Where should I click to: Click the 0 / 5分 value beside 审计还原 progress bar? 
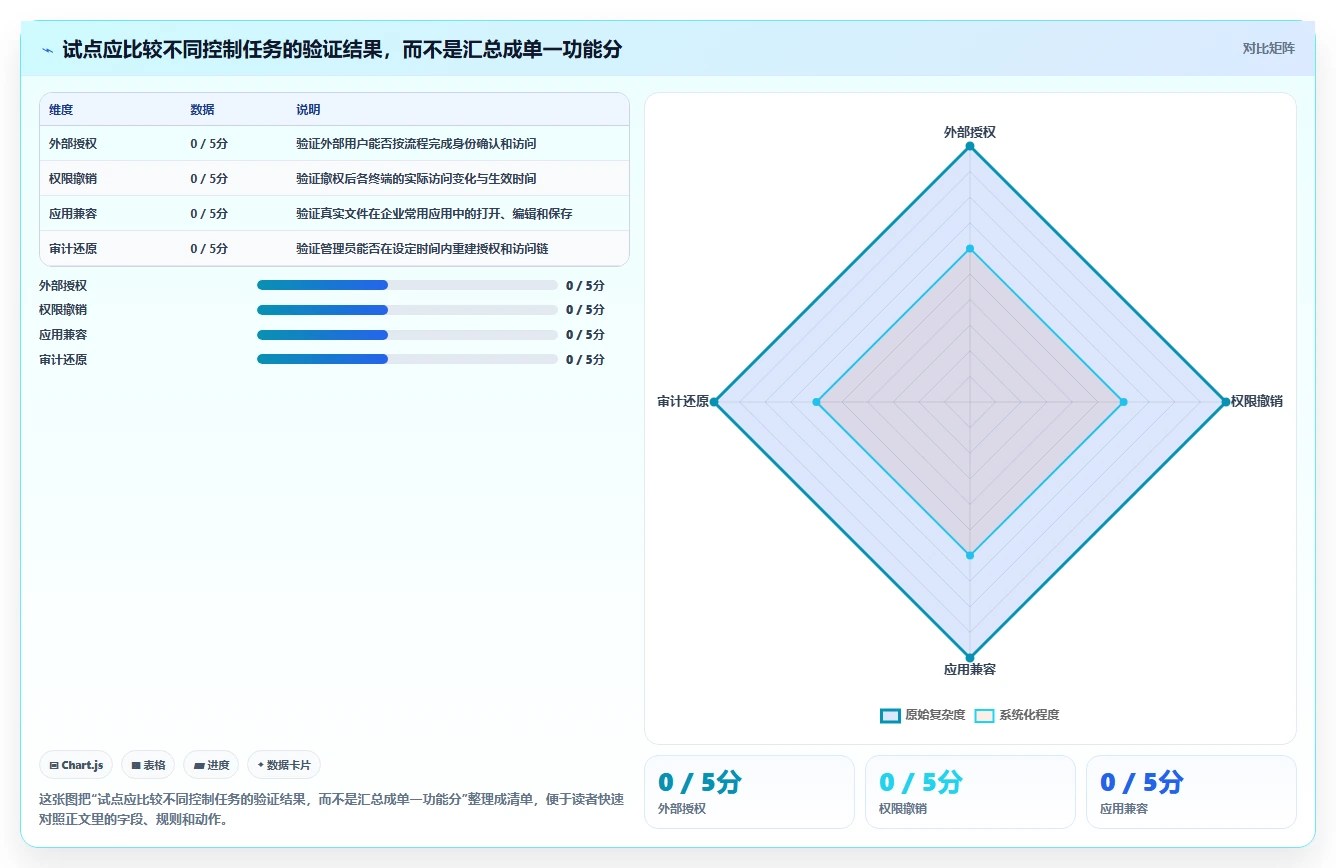click(x=585, y=360)
